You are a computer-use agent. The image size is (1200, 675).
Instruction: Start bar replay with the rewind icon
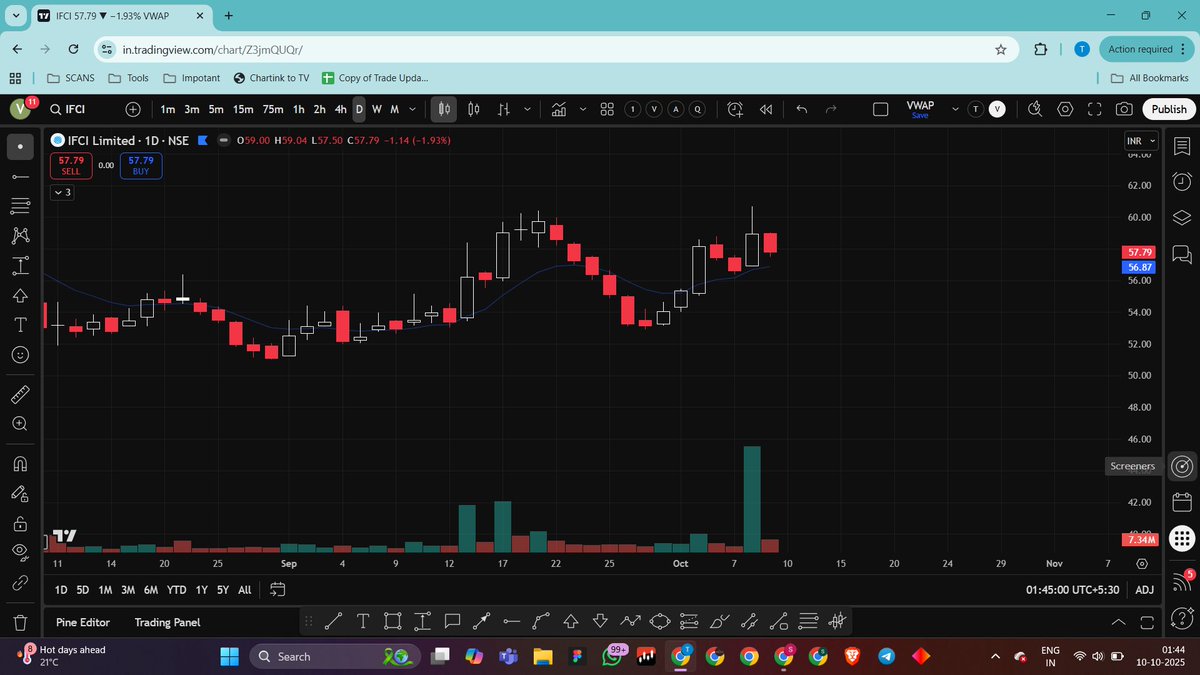pyautogui.click(x=765, y=109)
